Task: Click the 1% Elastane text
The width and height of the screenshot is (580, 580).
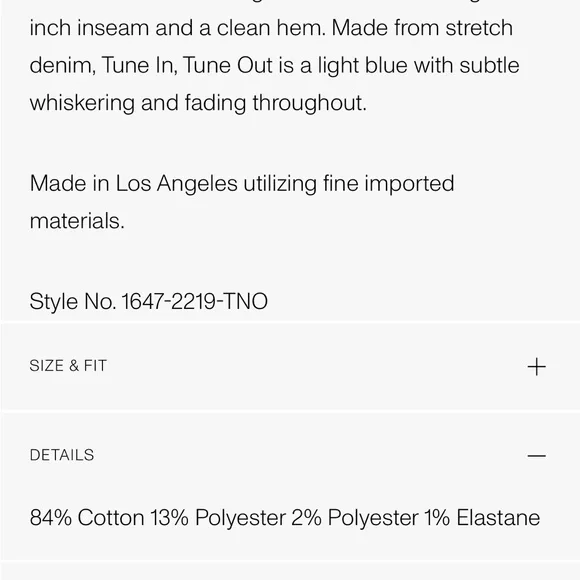Action: (482, 517)
